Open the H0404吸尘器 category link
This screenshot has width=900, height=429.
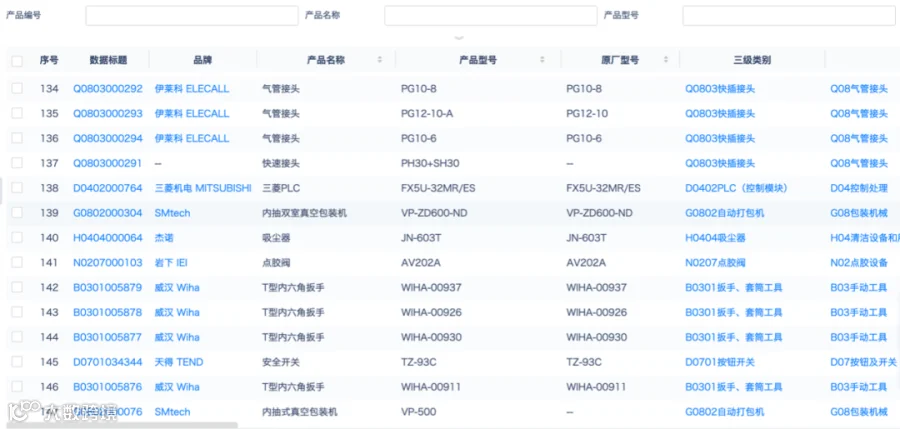[x=715, y=237]
